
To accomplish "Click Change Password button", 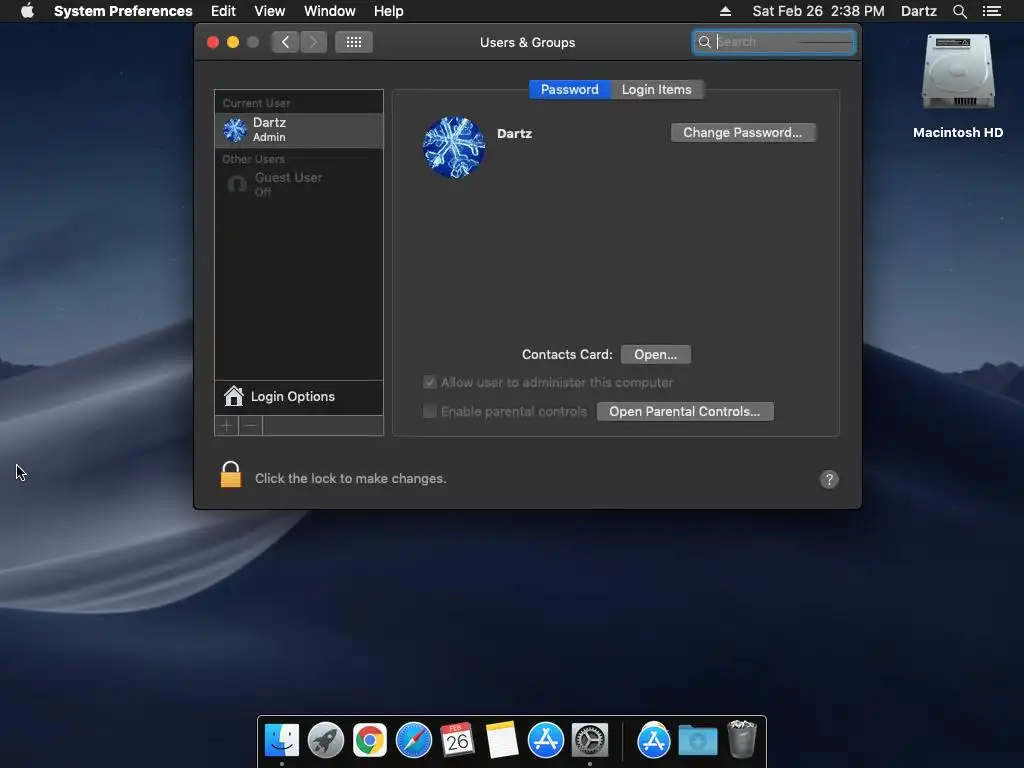I will point(743,133).
